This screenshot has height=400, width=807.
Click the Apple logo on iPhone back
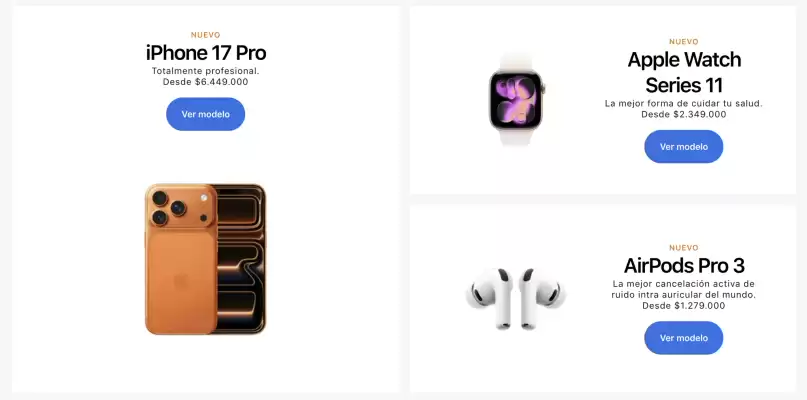click(x=181, y=281)
